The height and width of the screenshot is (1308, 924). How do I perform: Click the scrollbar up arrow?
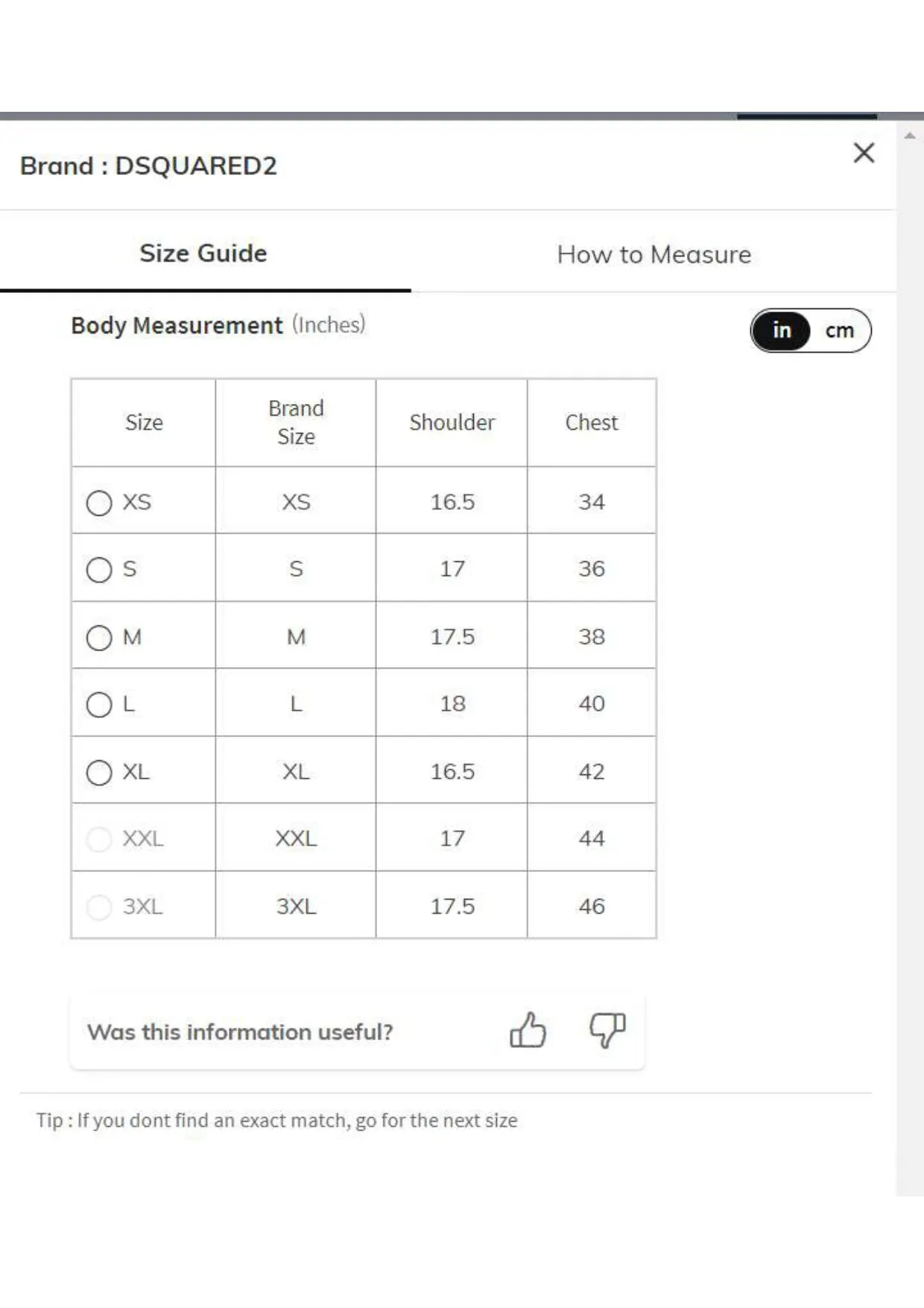click(910, 136)
